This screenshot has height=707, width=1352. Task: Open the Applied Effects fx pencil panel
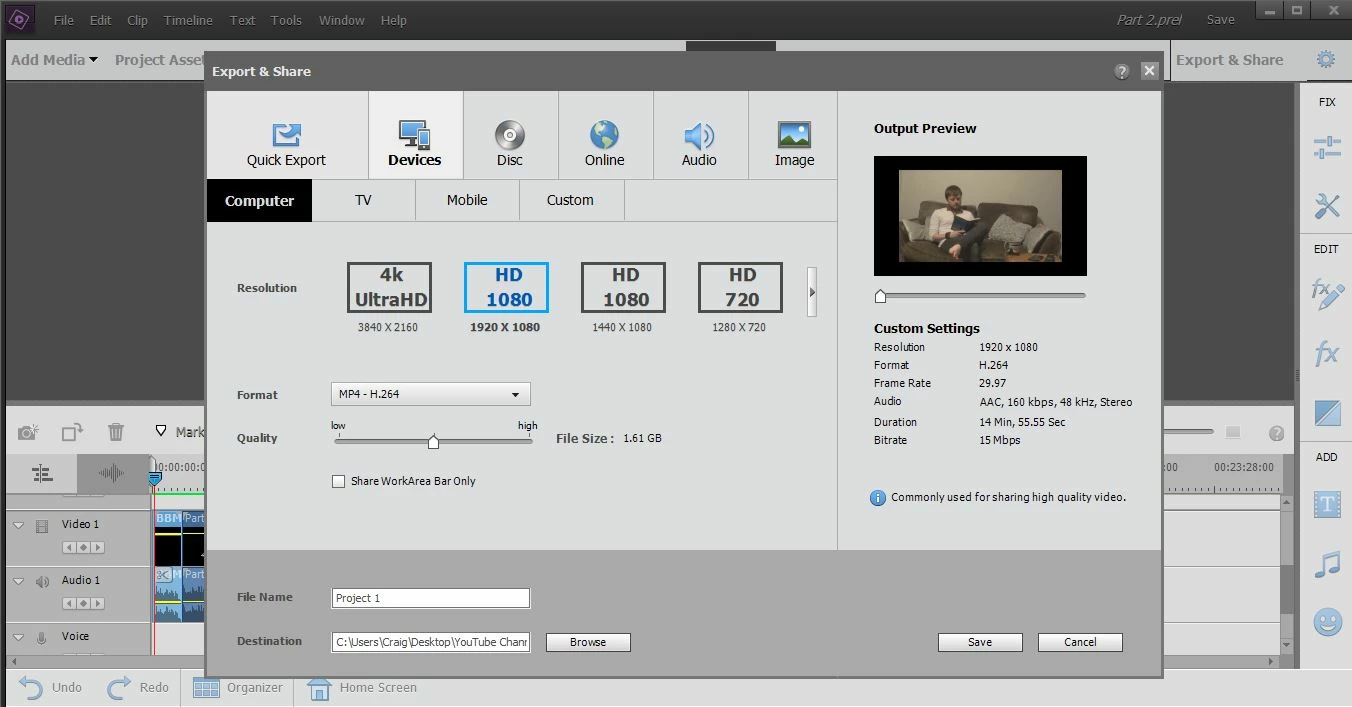(1327, 294)
